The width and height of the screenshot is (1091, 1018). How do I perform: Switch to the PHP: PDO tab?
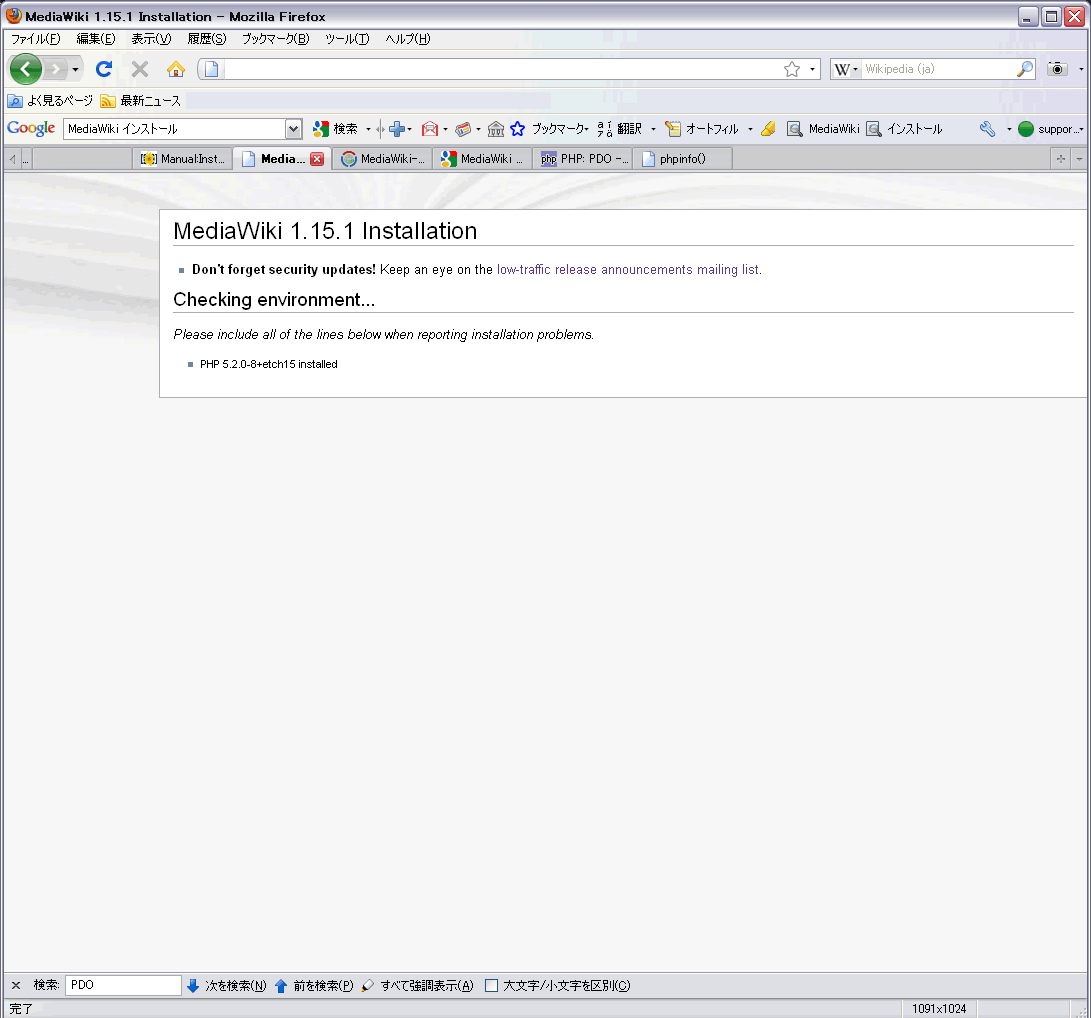[583, 159]
